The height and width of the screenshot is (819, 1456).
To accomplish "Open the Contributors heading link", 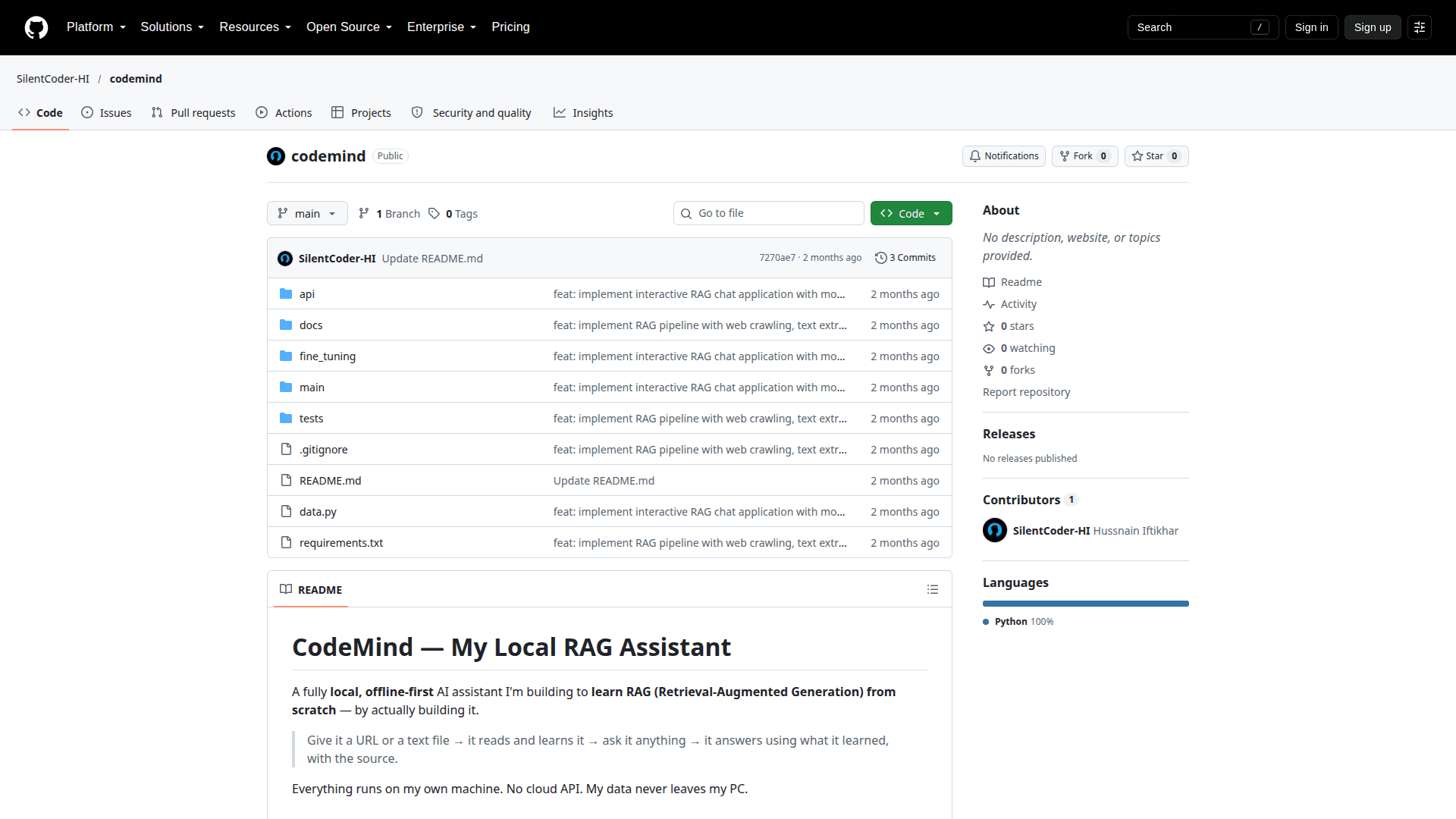I will 1029,500.
